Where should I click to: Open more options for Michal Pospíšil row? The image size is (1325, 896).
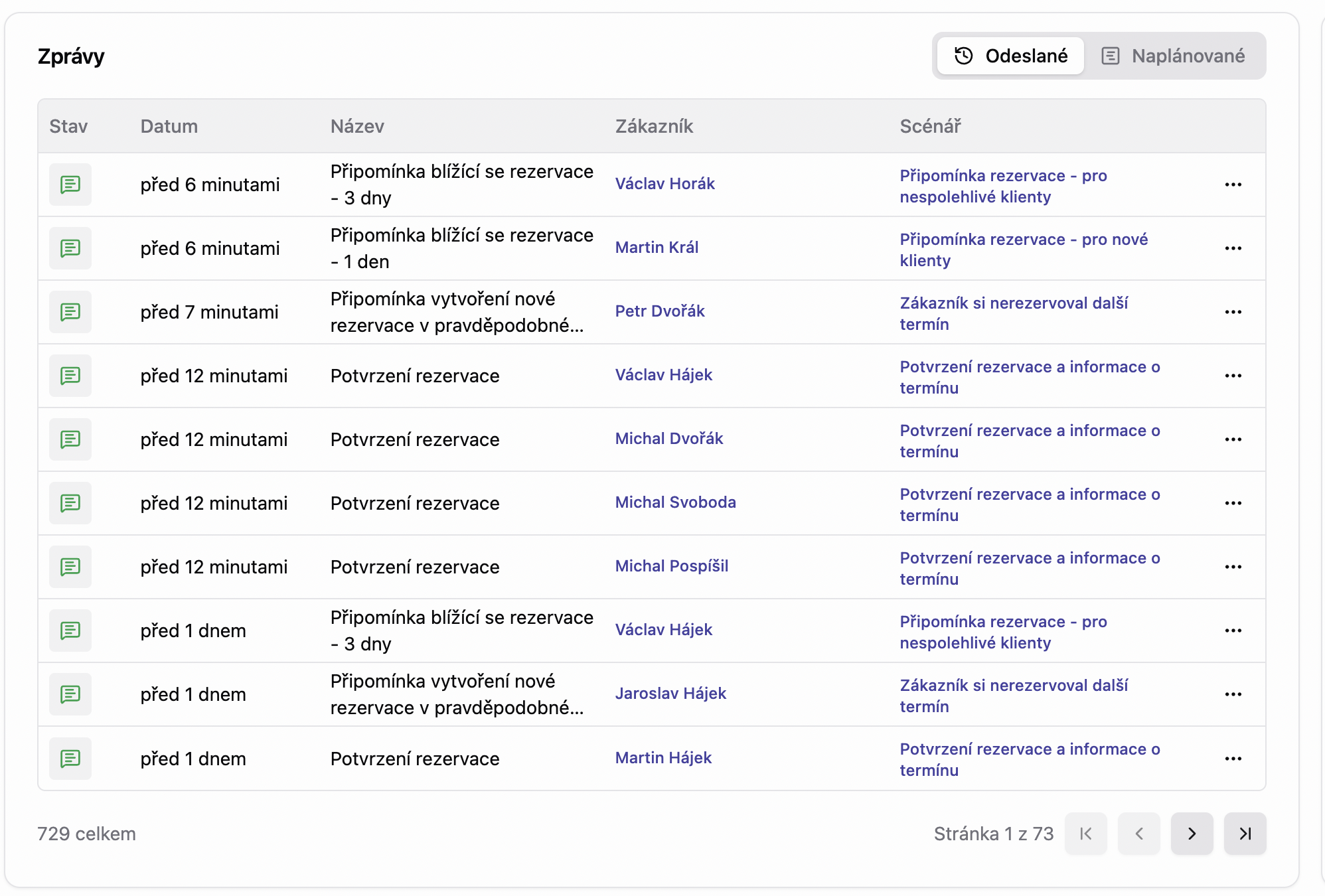tap(1233, 567)
